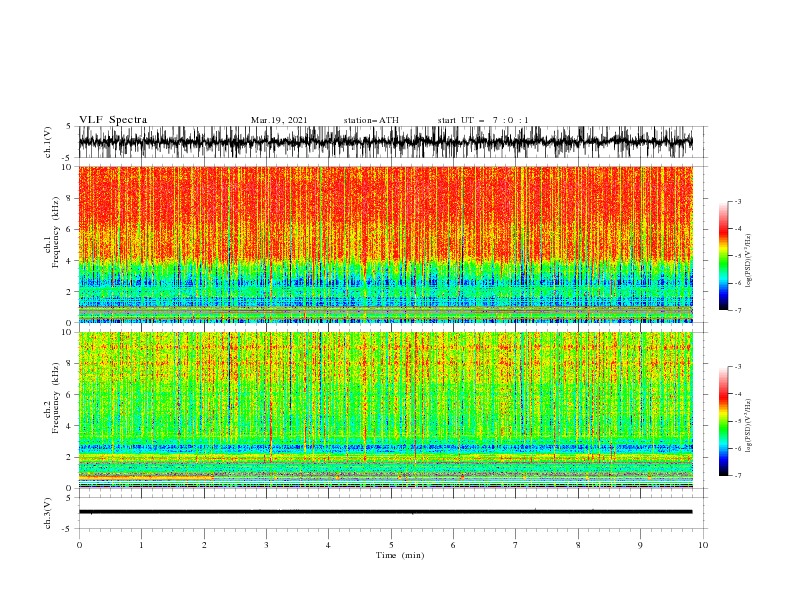Image resolution: width=792 pixels, height=612 pixels.
Task: Click time axis tick label "2"
Action: [204, 545]
